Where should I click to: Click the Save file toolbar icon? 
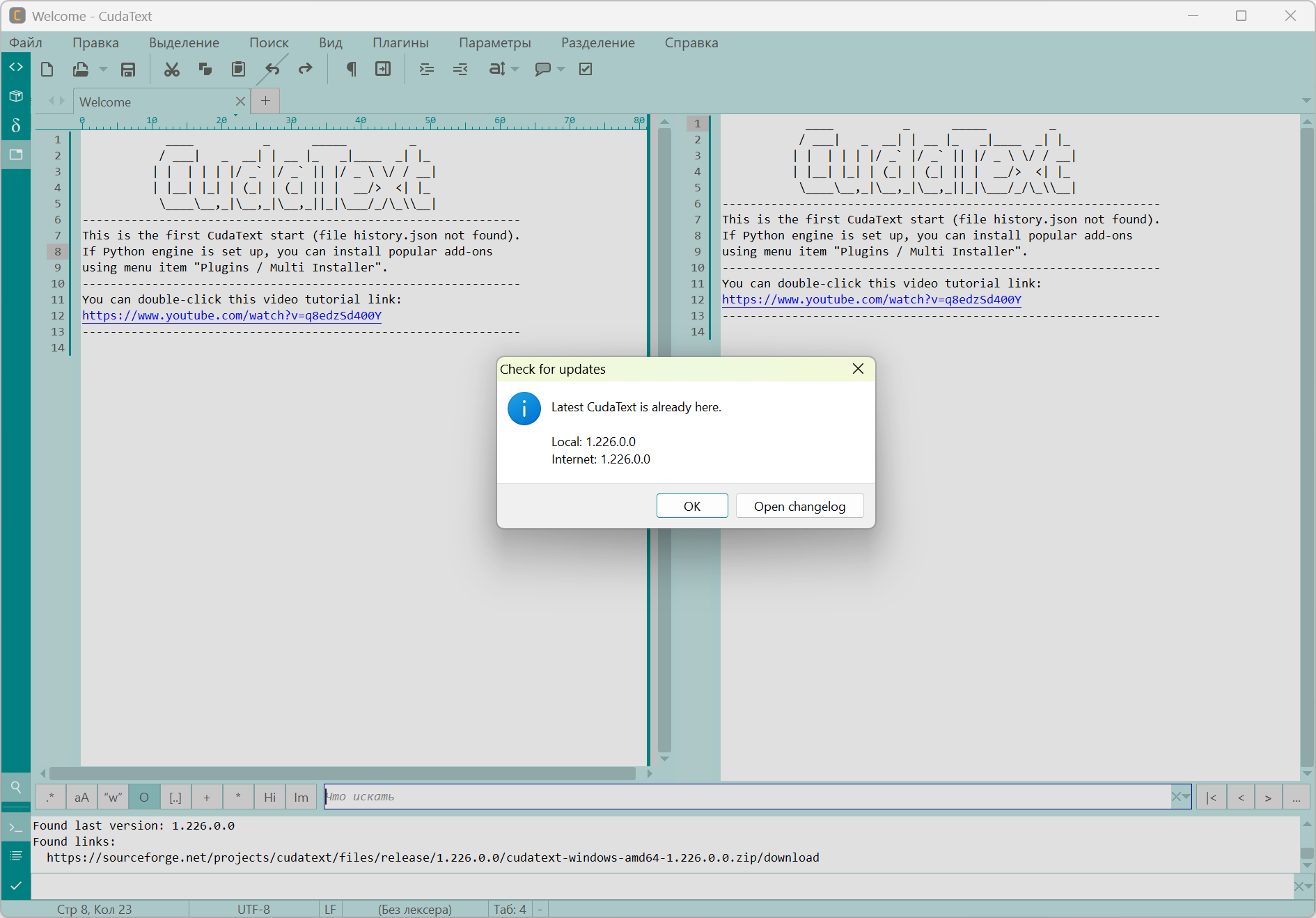click(128, 70)
